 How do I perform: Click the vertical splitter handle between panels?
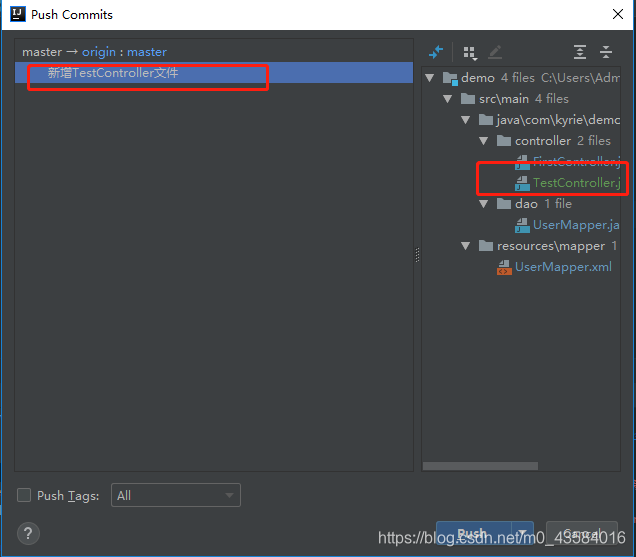pyautogui.click(x=417, y=255)
